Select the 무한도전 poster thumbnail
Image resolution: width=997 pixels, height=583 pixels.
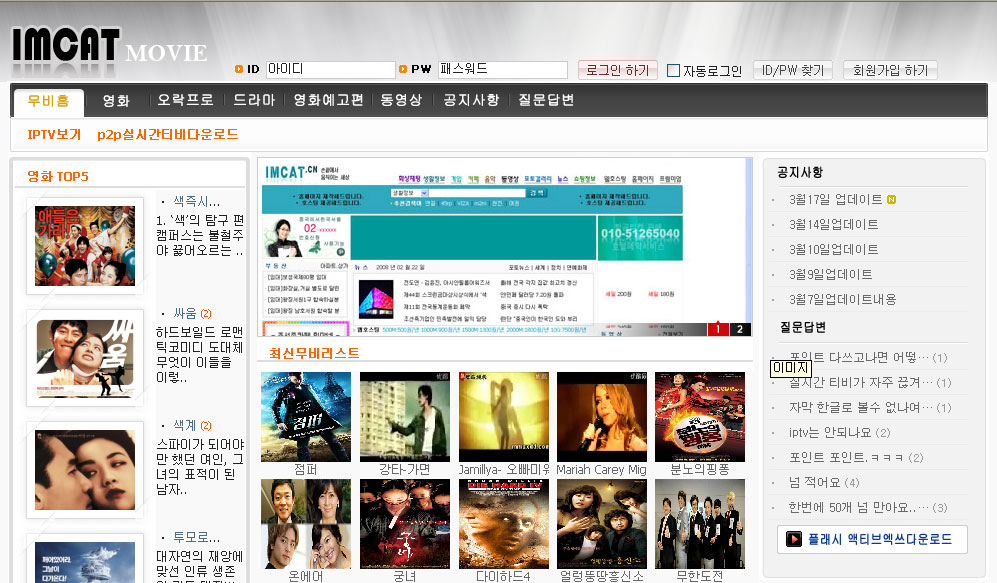point(699,524)
